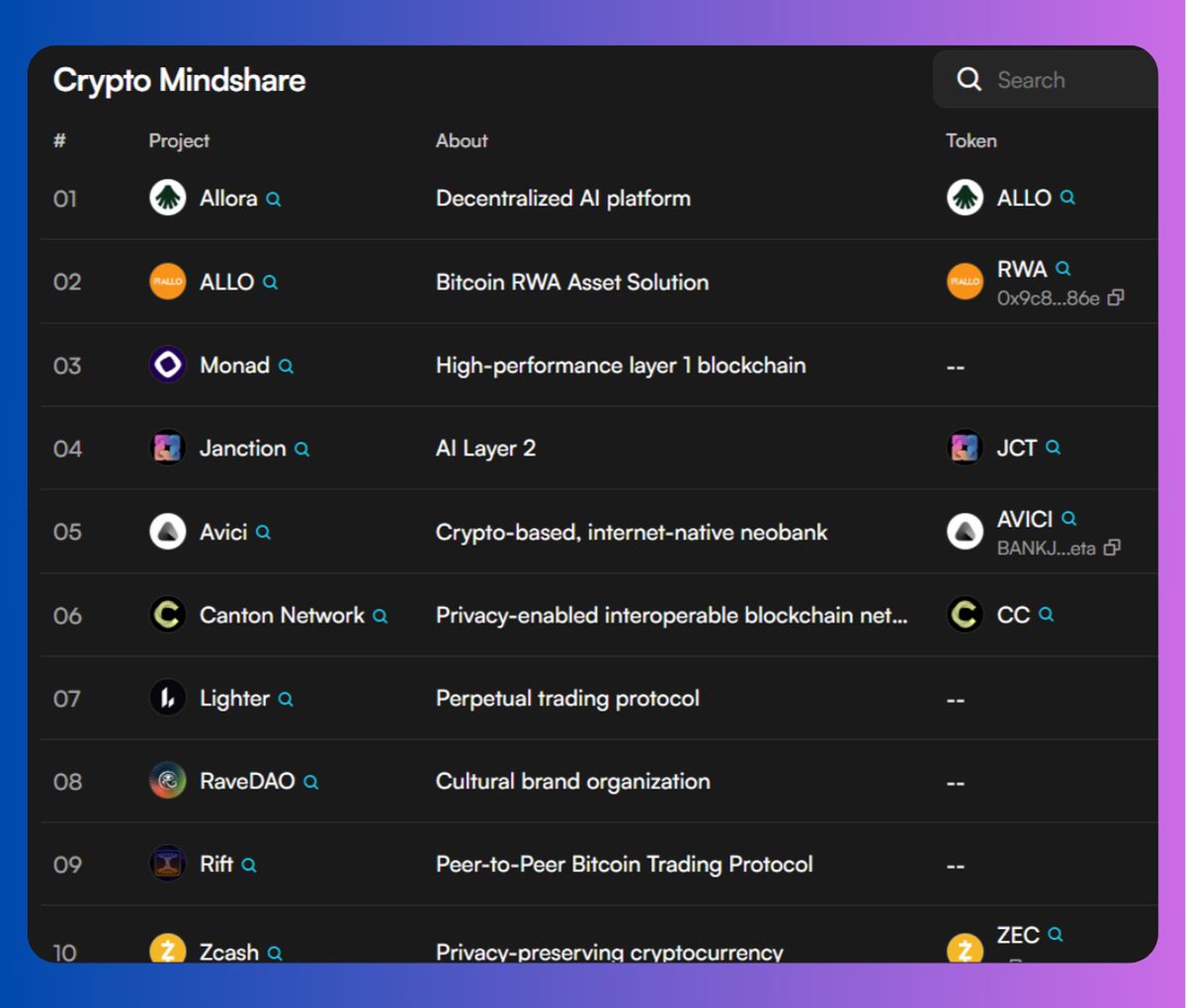
Task: Click the Zcash project logo
Action: click(168, 949)
